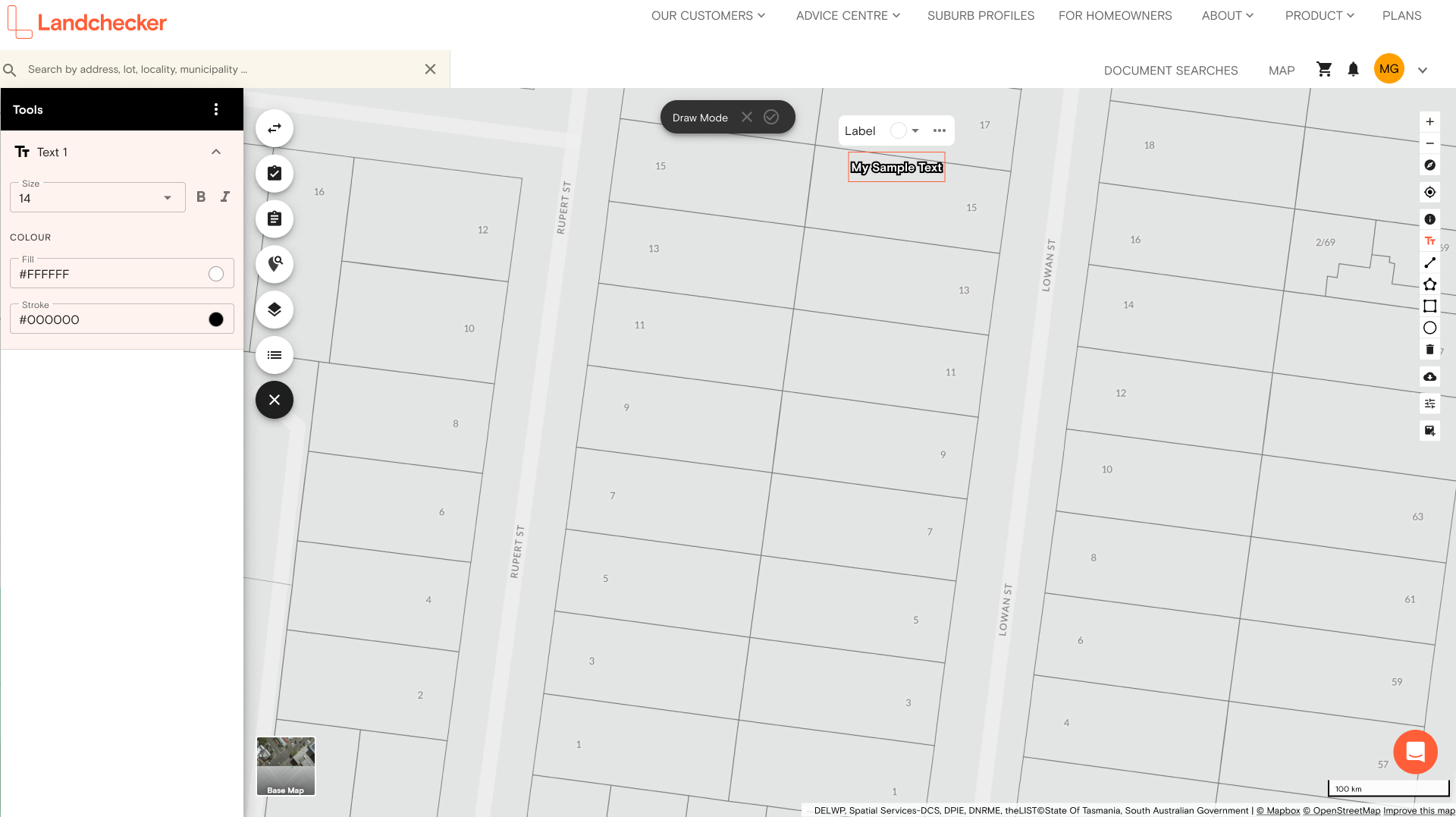
Task: Open the Mapbox attribution link
Action: 1278,810
